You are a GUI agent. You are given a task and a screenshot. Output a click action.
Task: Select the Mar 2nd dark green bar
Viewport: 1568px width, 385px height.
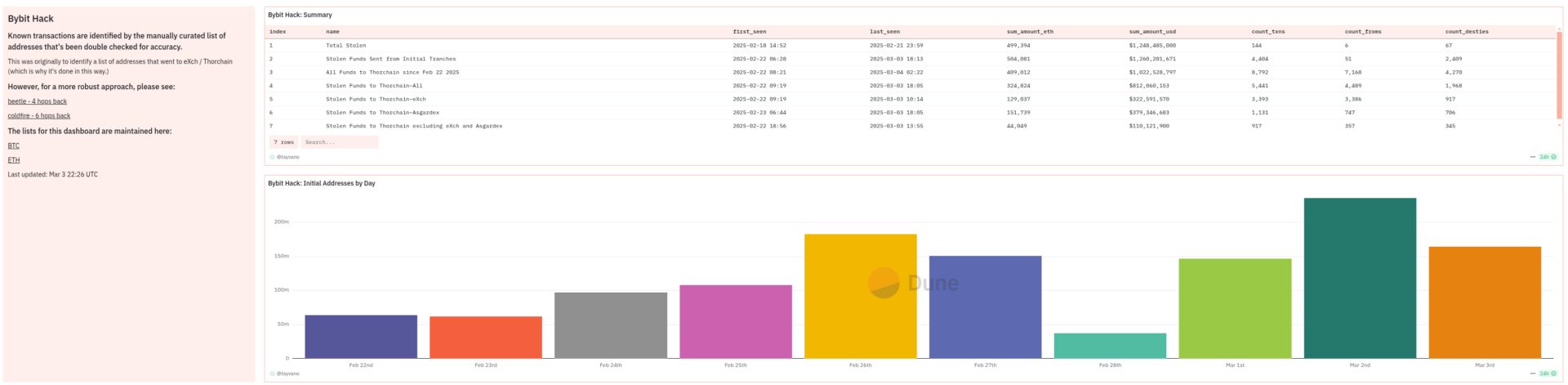click(1361, 278)
